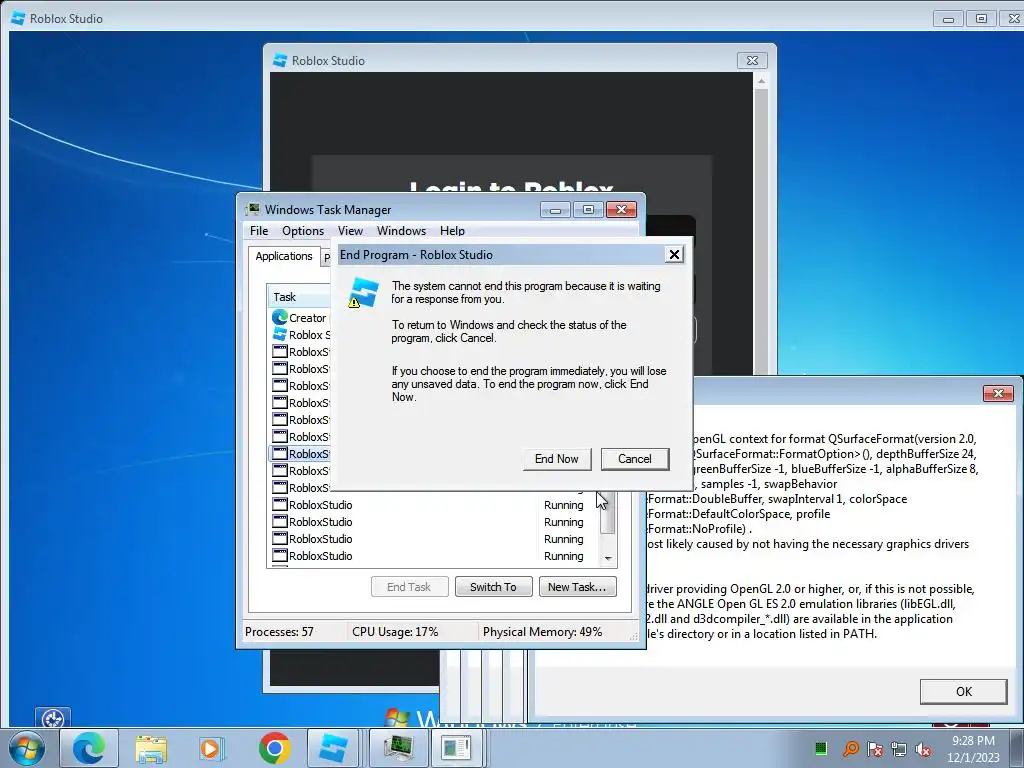Click the Processes: 57 status text

(279, 632)
